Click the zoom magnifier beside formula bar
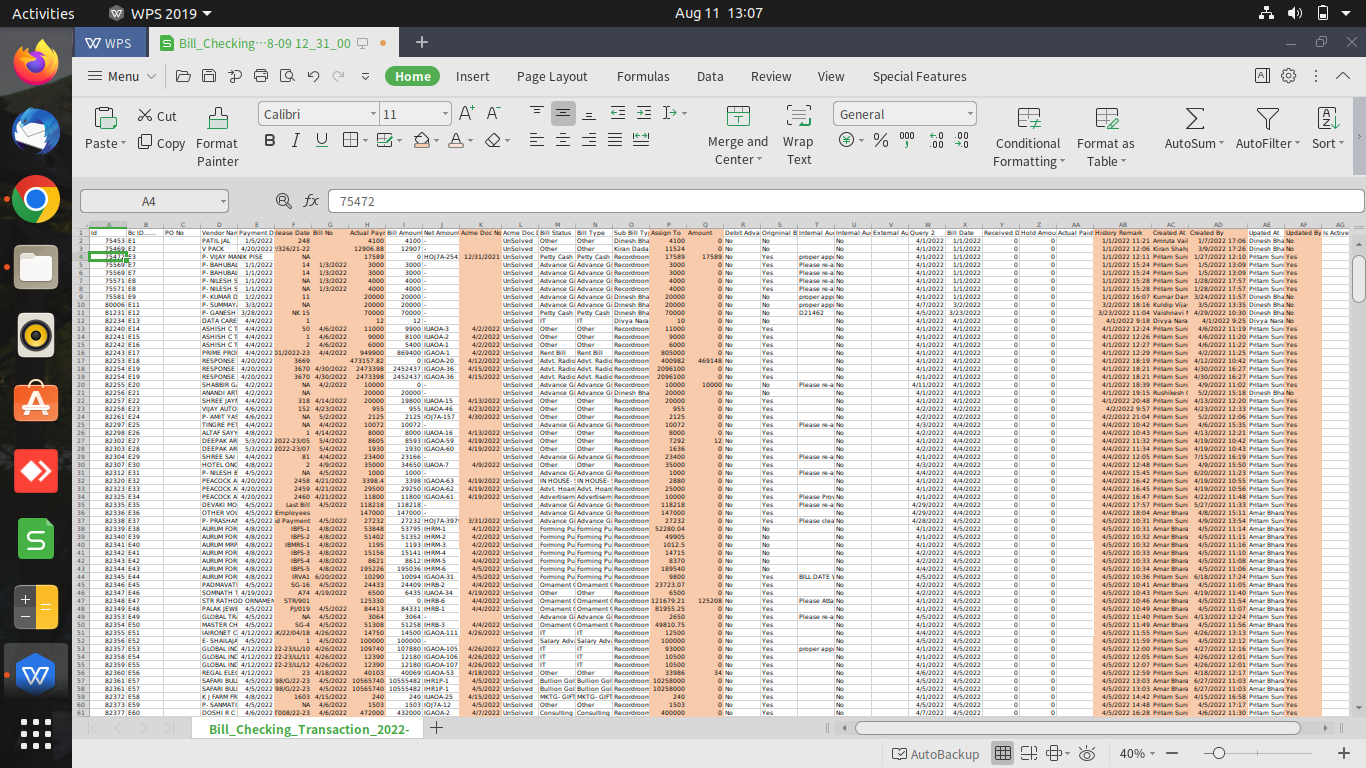This screenshot has height=768, width=1366. [x=284, y=201]
